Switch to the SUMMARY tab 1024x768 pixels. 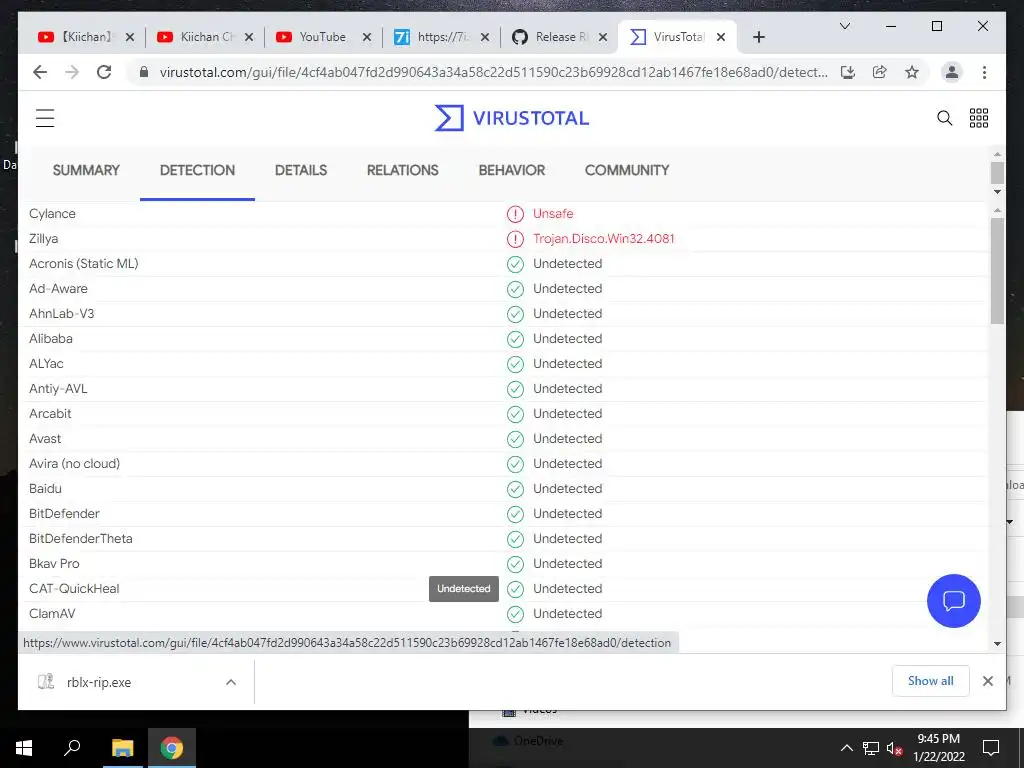[86, 170]
